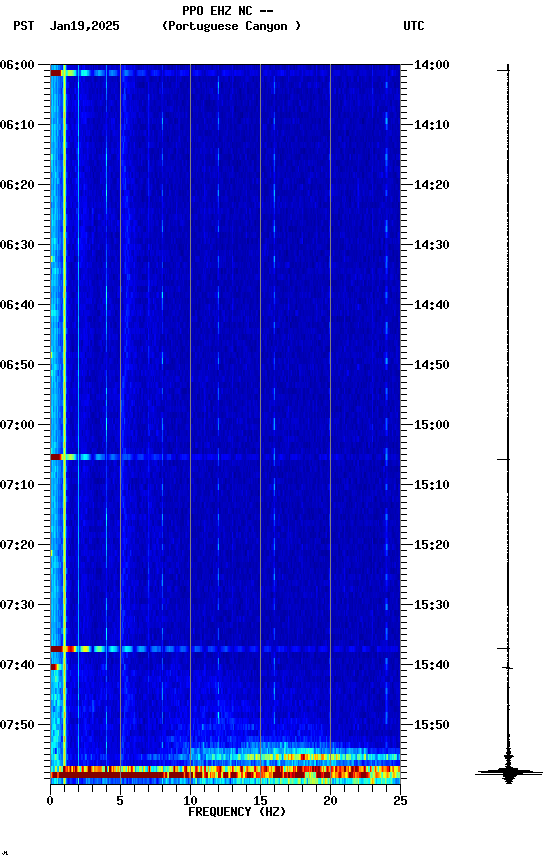Click the '07:30' PST time label
Screen dimensions: 552x864
click(17, 606)
